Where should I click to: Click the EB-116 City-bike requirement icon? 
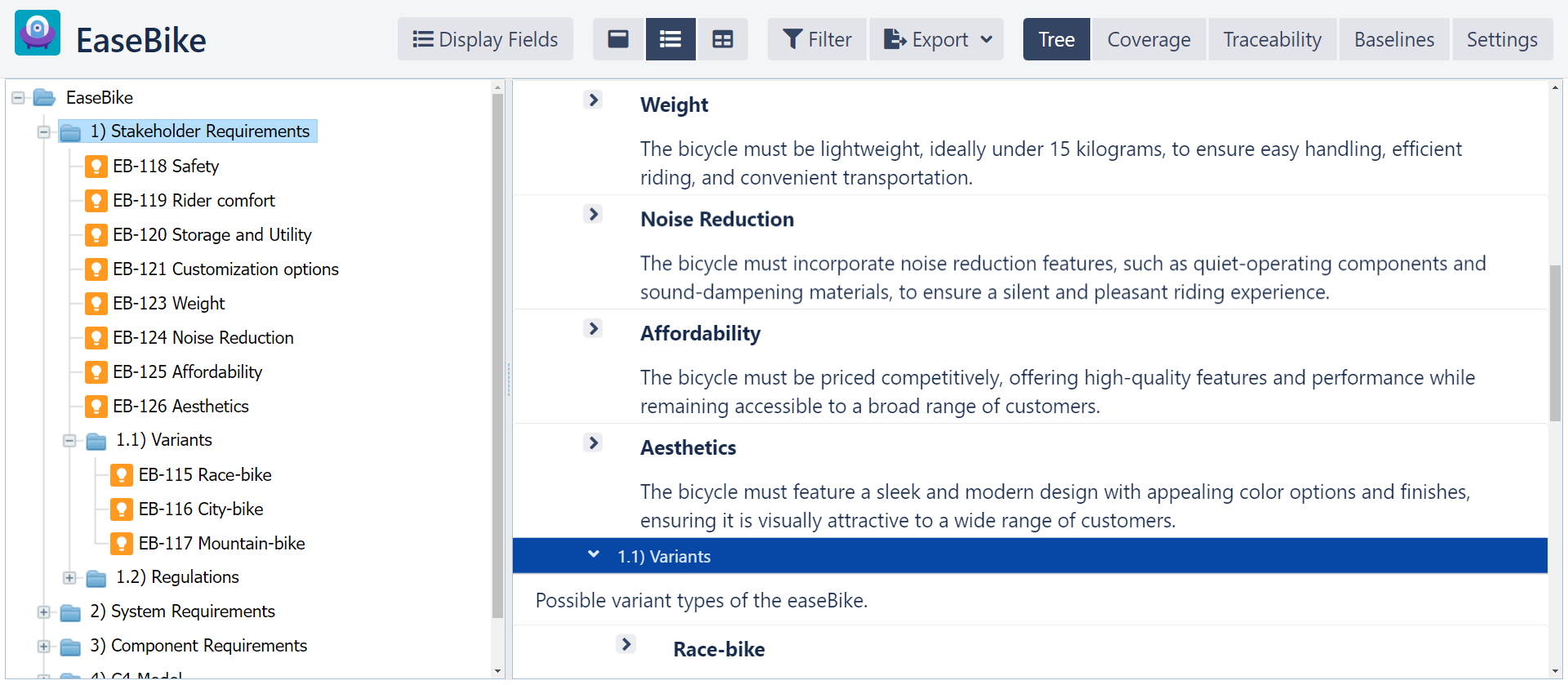(122, 509)
